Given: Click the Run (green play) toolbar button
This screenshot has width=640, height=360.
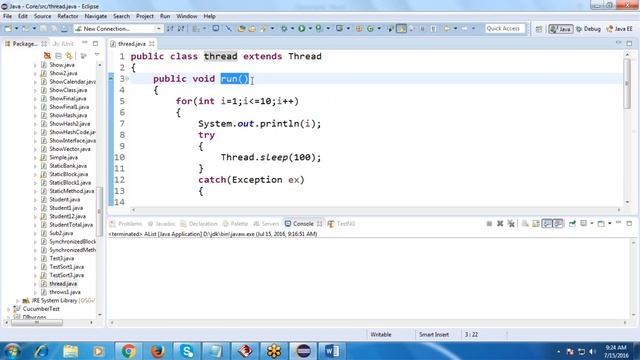Looking at the screenshot, I should tap(302, 29).
